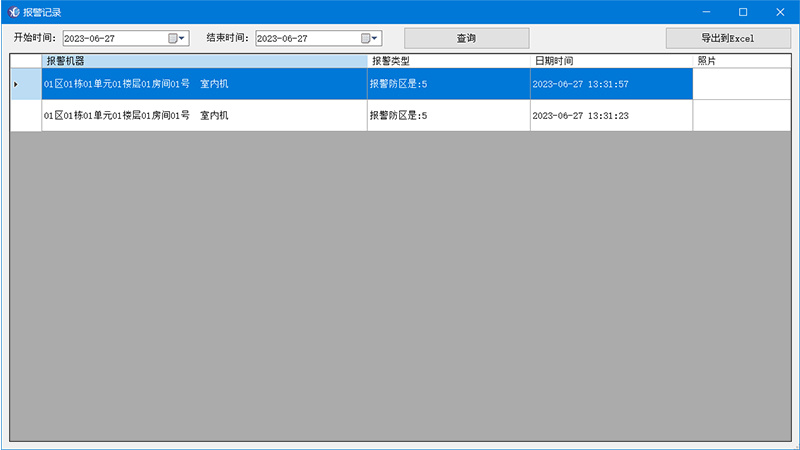Screen dimensions: 800x450
Task: Sort by 报警类型 column header
Action: [448, 61]
